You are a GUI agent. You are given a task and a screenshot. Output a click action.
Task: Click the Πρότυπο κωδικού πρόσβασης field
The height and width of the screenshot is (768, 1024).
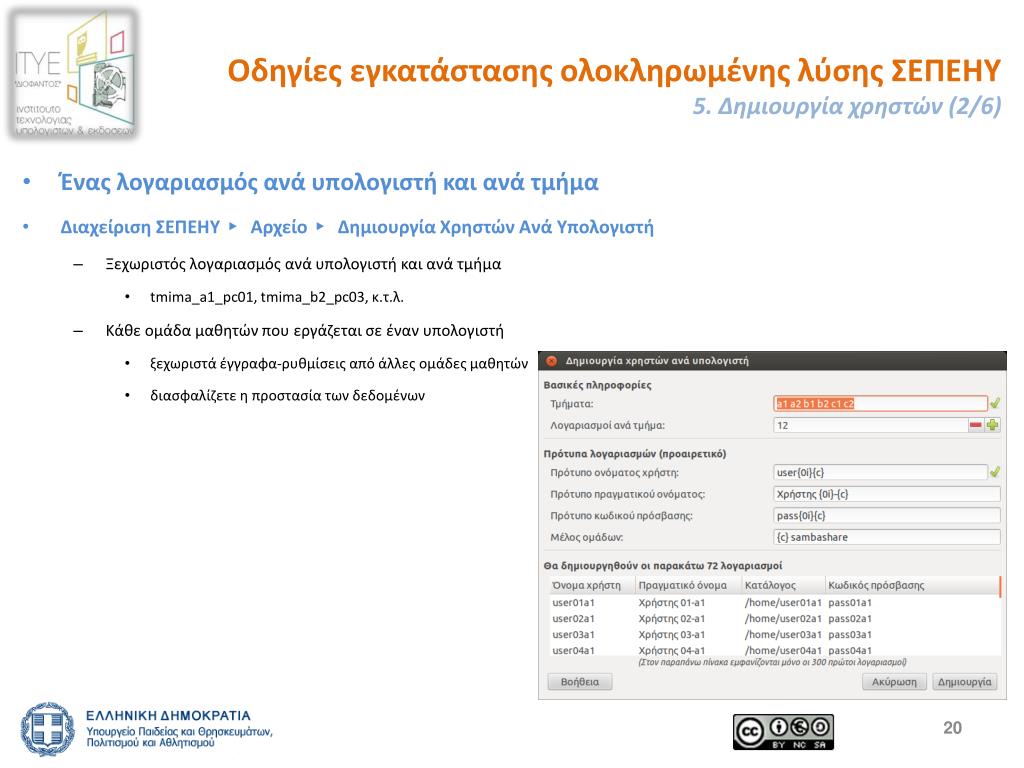click(x=887, y=516)
